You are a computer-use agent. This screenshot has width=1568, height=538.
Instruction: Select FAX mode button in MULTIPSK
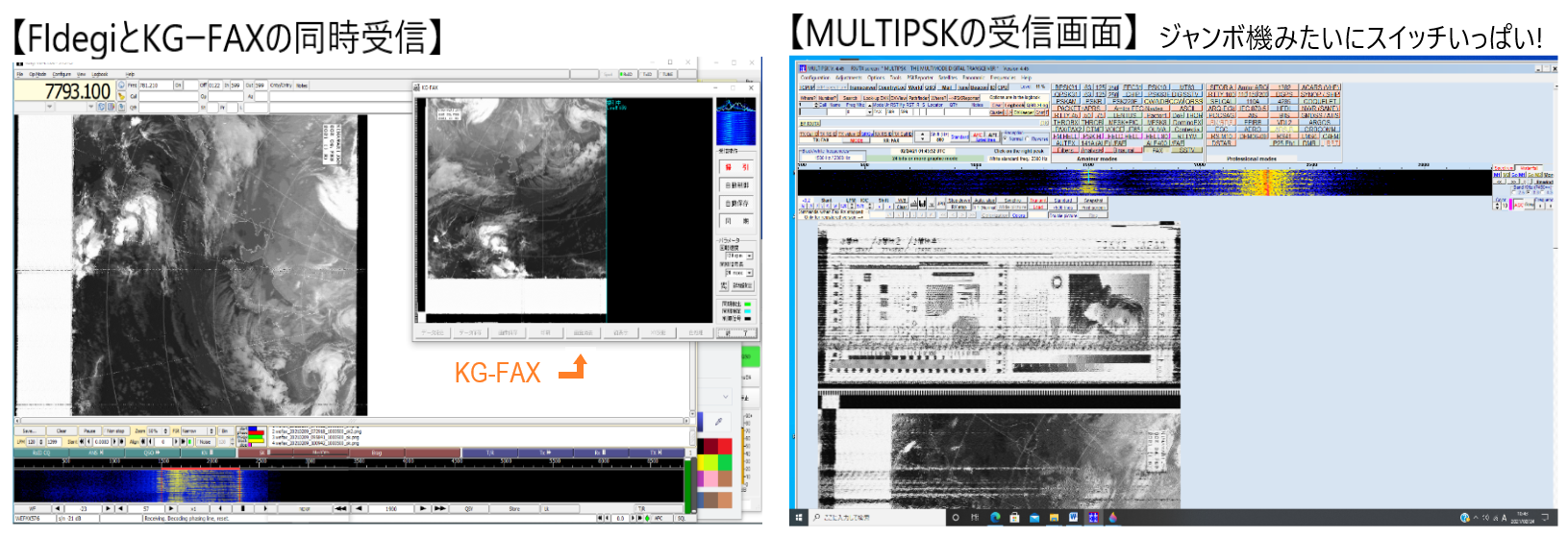click(x=1157, y=150)
